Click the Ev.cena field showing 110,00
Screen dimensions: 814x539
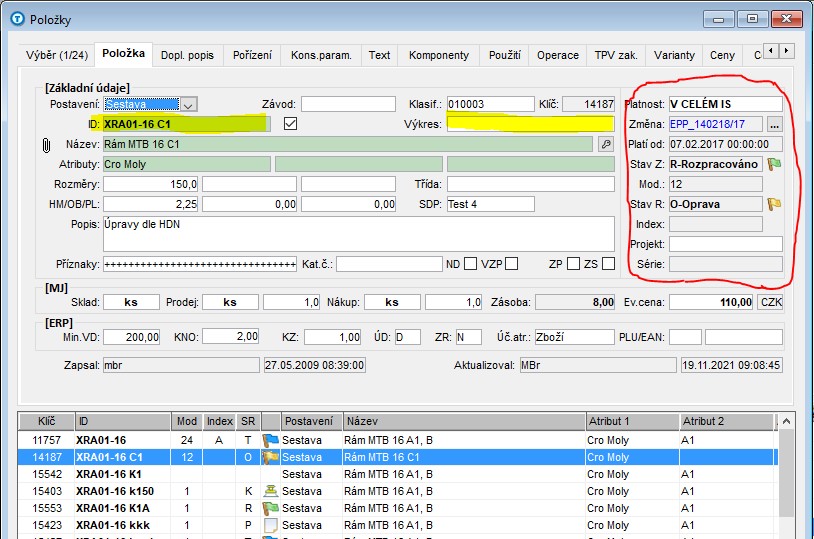pos(711,302)
